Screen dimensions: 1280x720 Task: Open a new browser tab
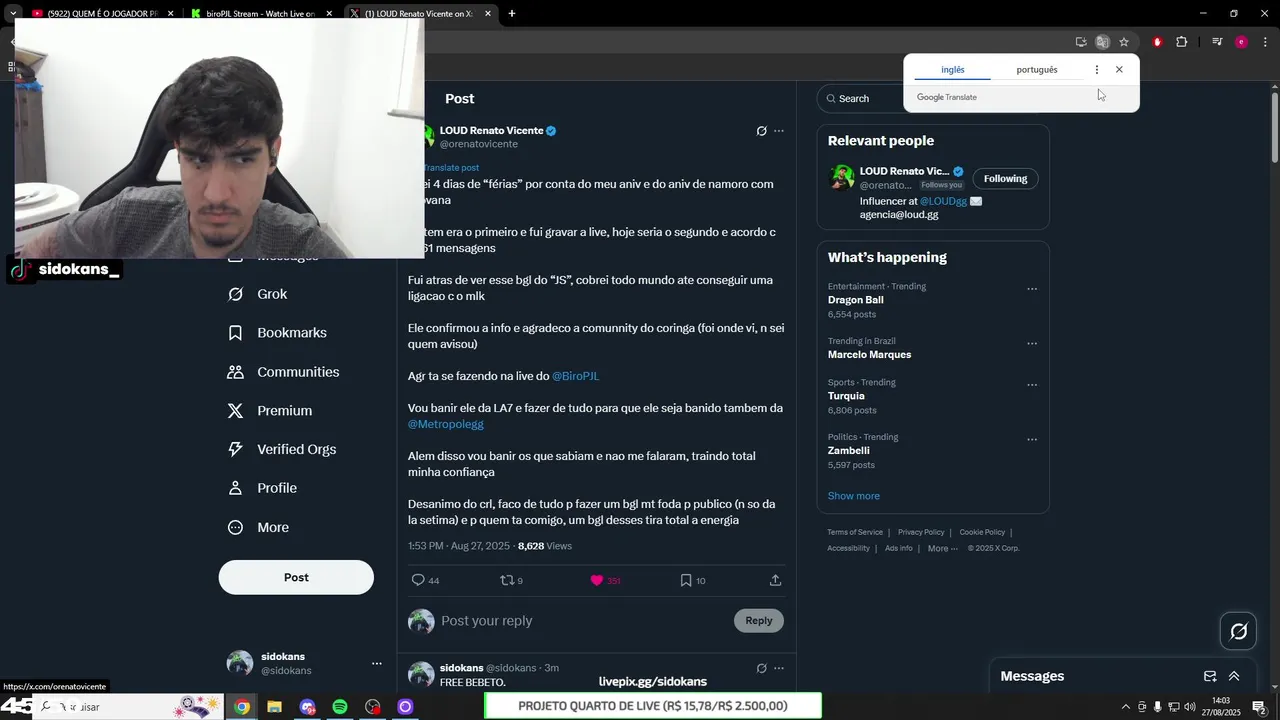coord(512,14)
